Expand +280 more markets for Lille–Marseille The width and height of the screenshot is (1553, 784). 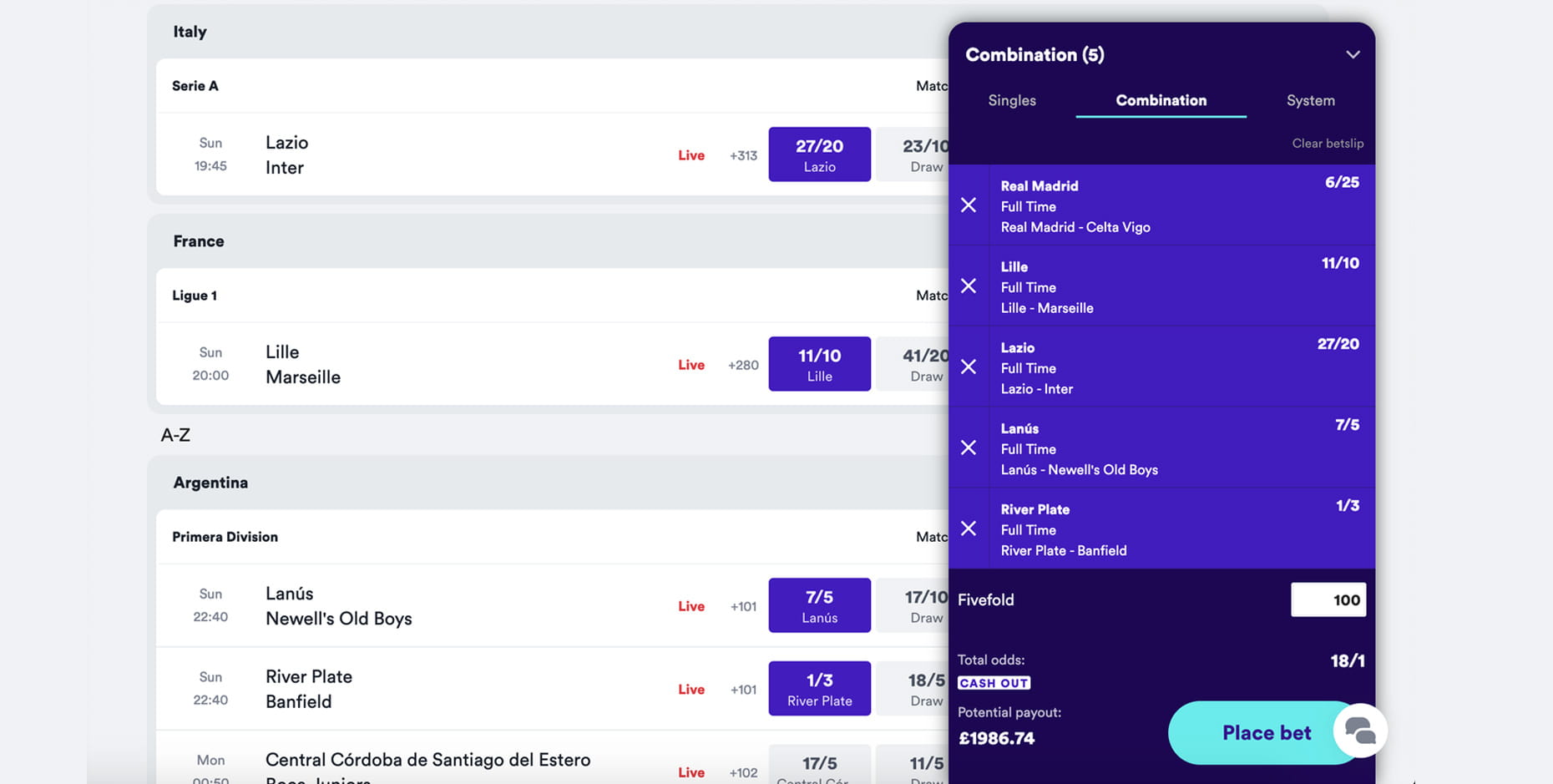(x=743, y=365)
